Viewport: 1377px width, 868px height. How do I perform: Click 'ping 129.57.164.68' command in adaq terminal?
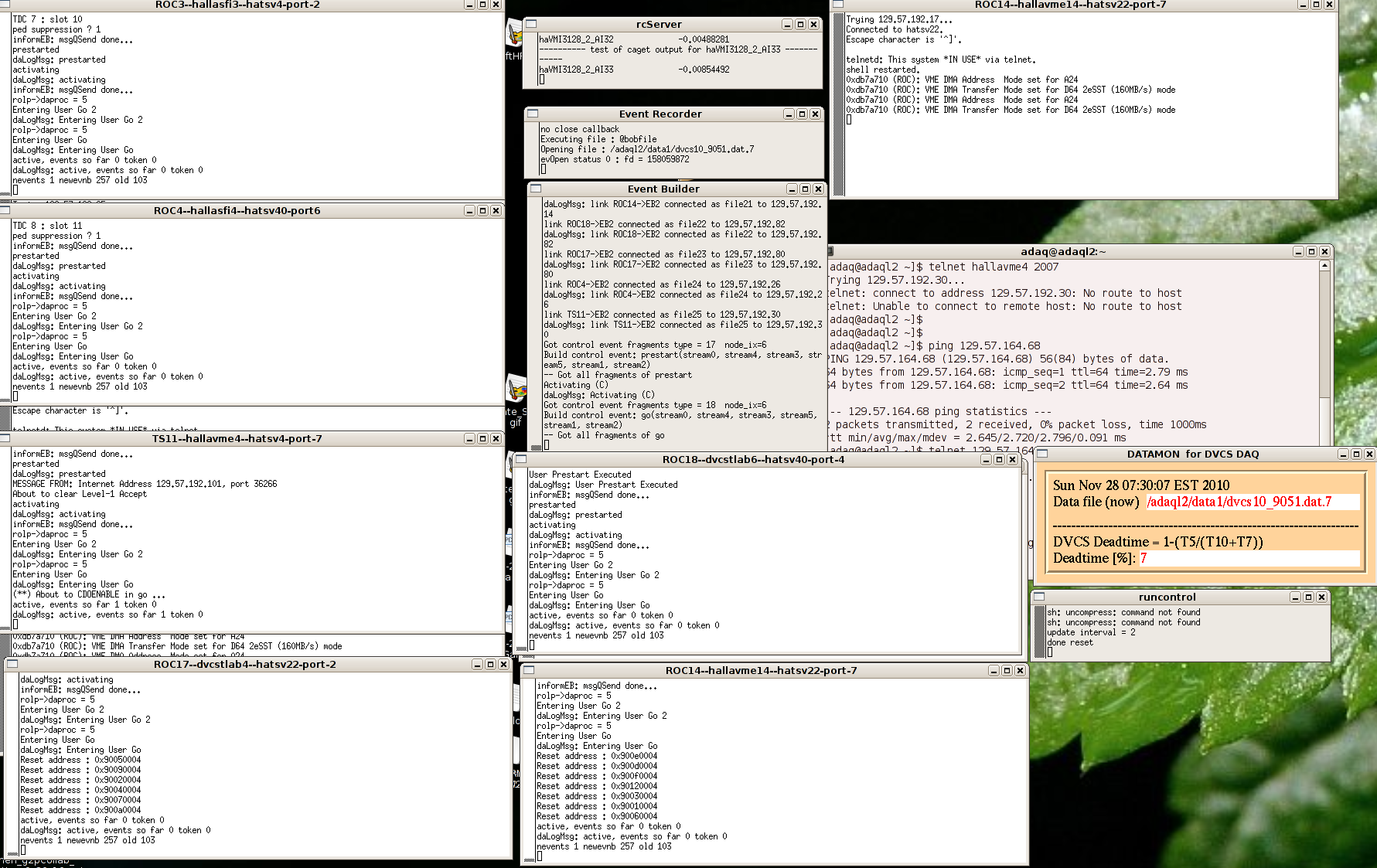point(984,345)
